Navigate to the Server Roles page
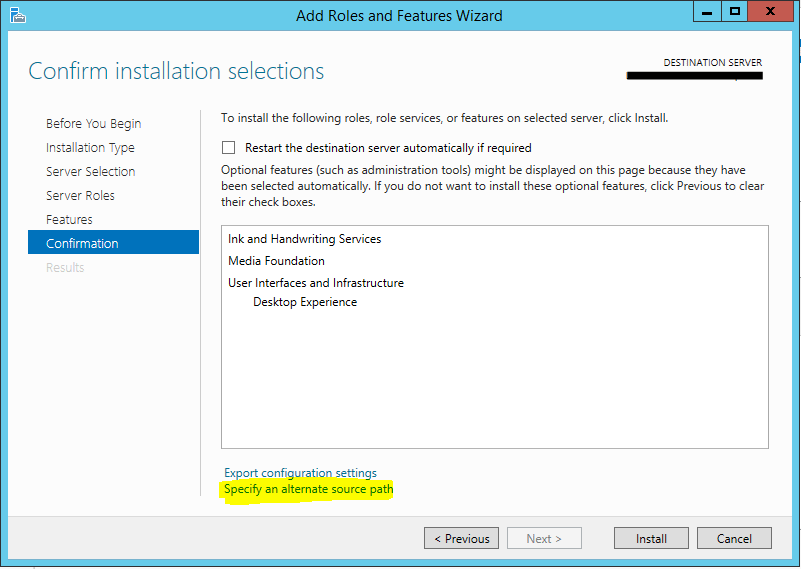801x569 pixels. pyautogui.click(x=80, y=196)
